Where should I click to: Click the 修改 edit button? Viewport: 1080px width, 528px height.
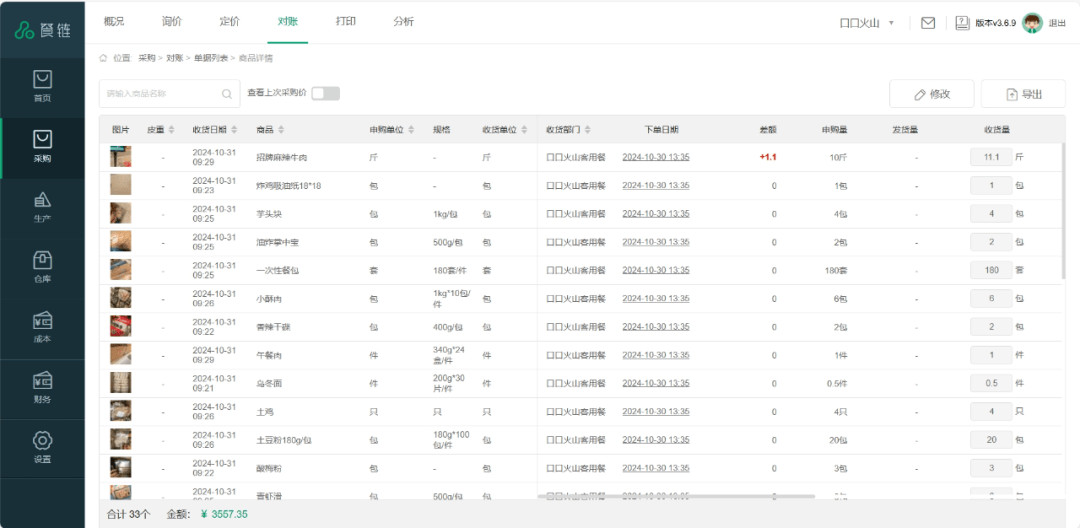coord(931,94)
